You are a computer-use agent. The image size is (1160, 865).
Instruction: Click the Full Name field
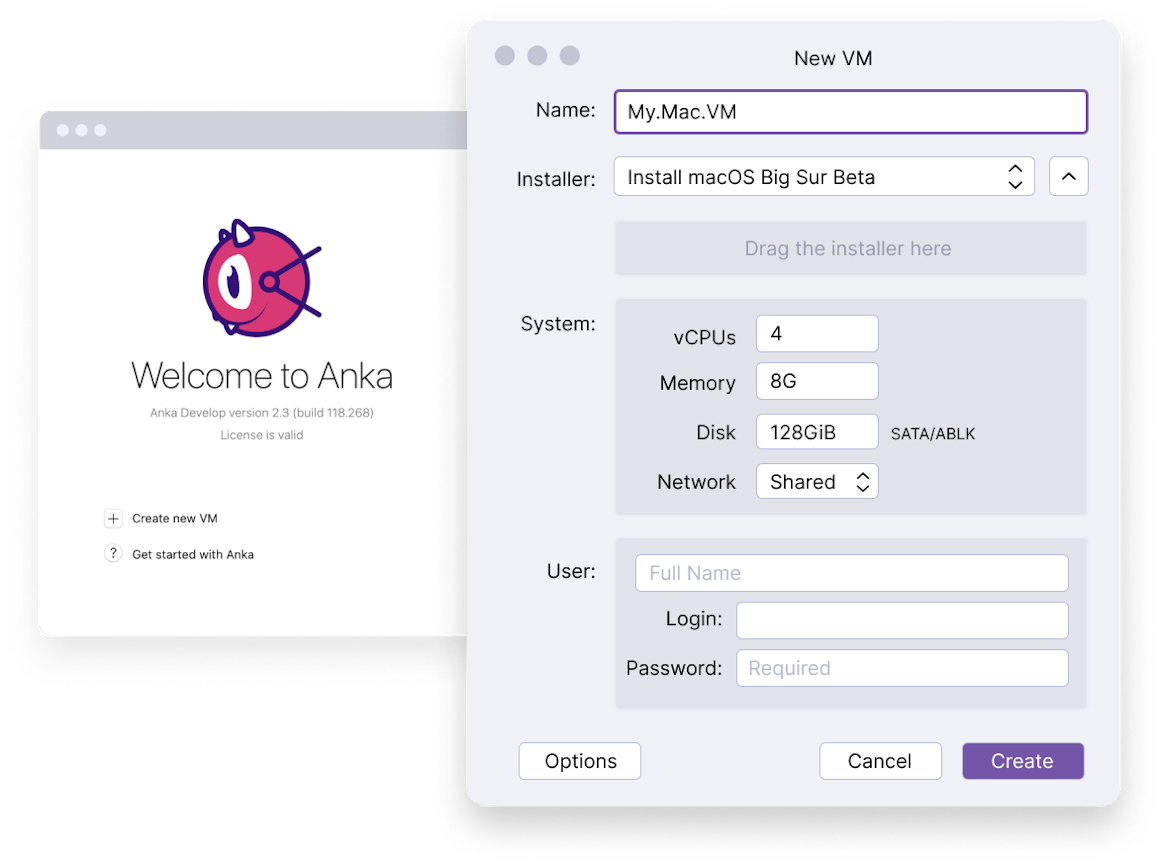coord(852,573)
